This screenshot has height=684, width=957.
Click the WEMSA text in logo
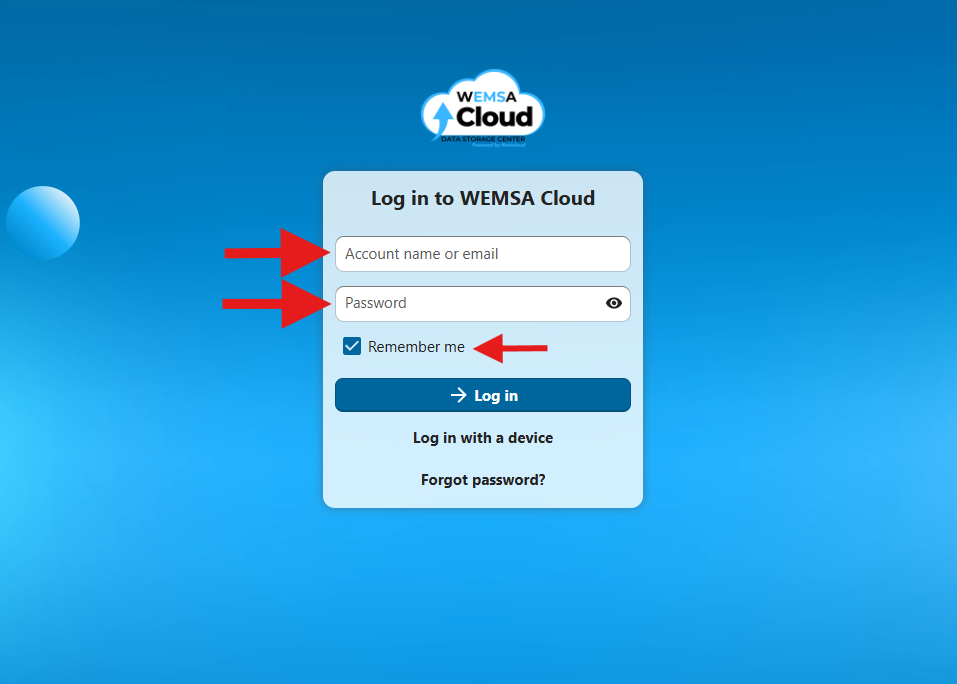[x=486, y=97]
